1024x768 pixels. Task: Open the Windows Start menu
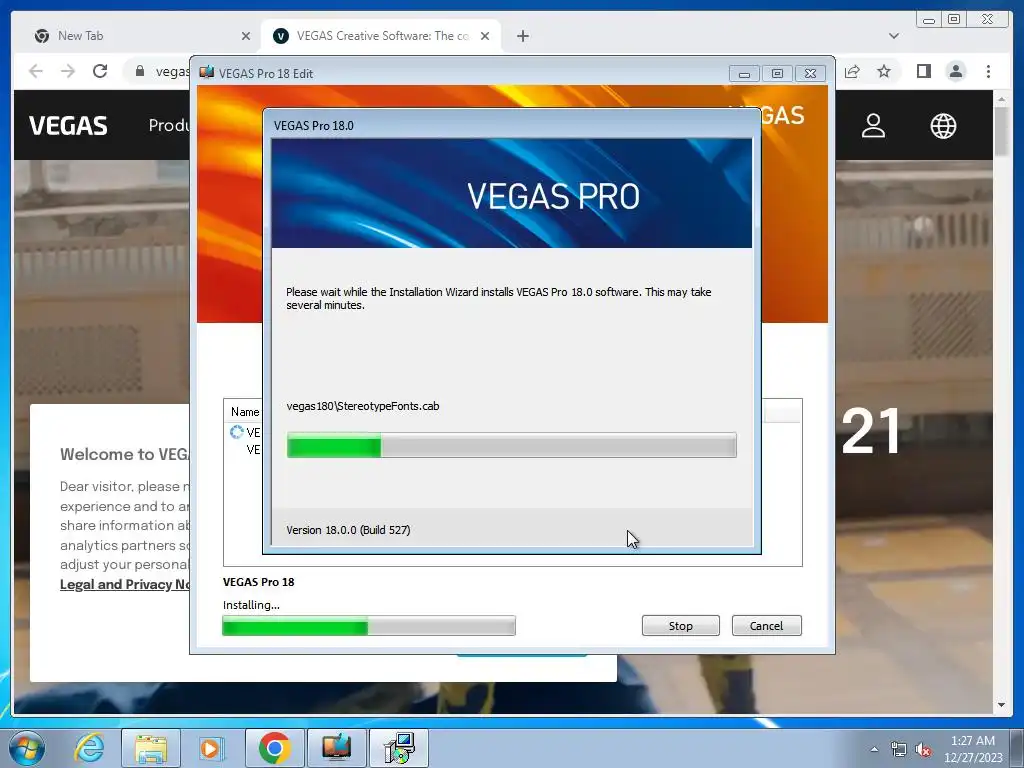click(27, 748)
